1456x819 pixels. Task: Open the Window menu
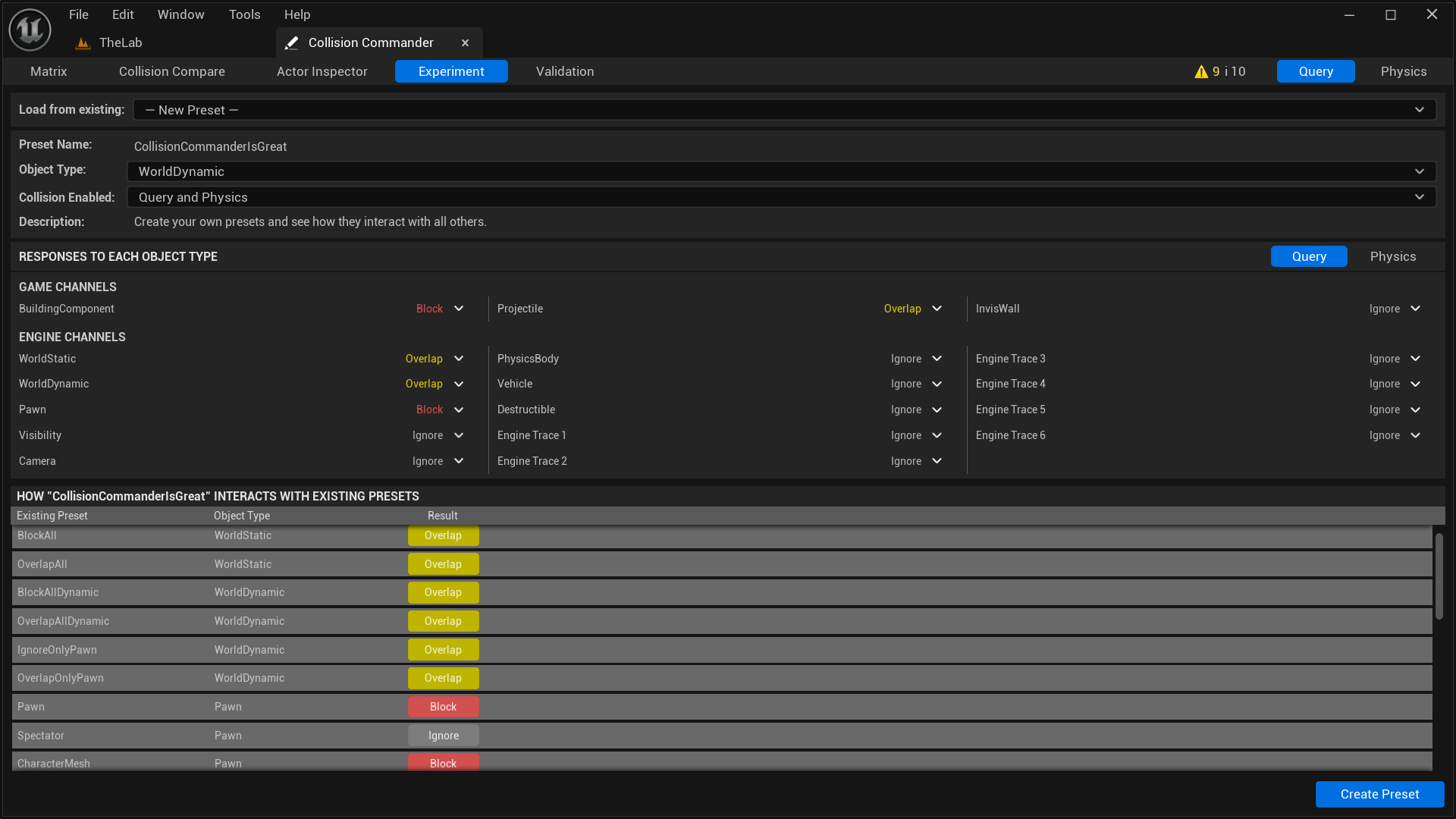point(180,14)
